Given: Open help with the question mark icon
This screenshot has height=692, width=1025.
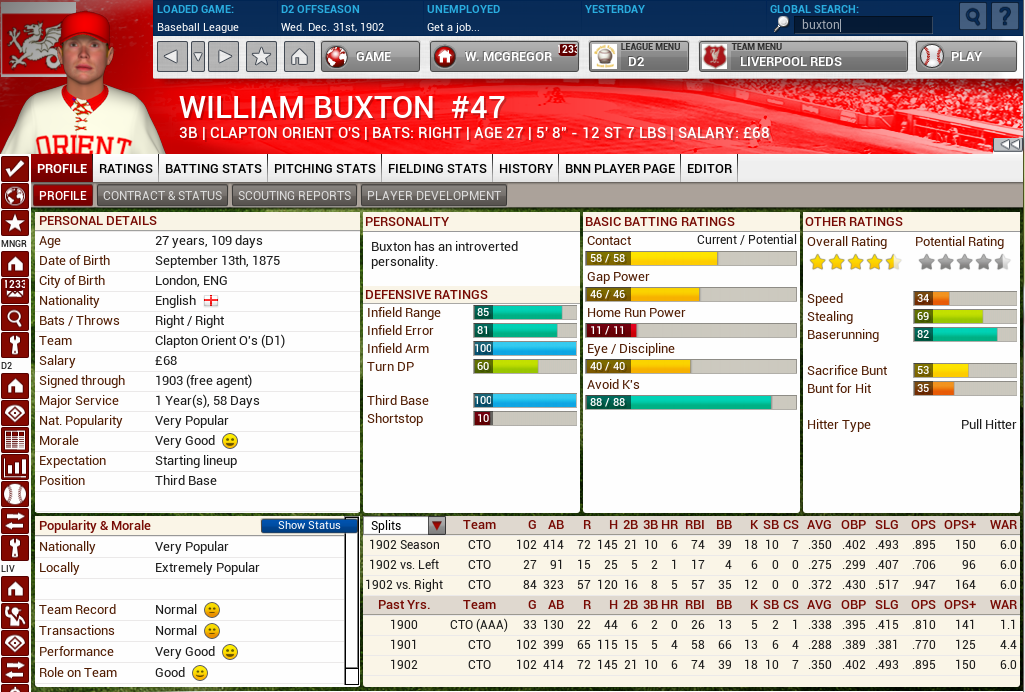Looking at the screenshot, I should click(1003, 17).
